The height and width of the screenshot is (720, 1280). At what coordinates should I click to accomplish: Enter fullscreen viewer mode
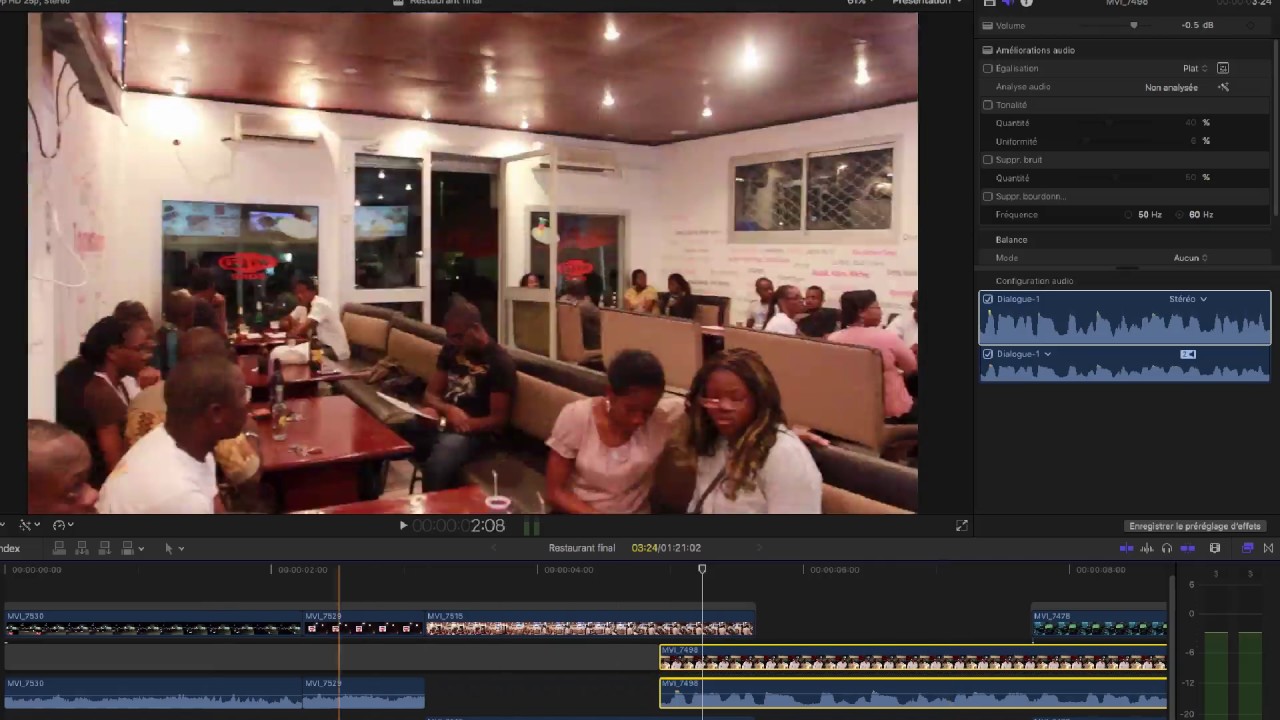point(962,525)
